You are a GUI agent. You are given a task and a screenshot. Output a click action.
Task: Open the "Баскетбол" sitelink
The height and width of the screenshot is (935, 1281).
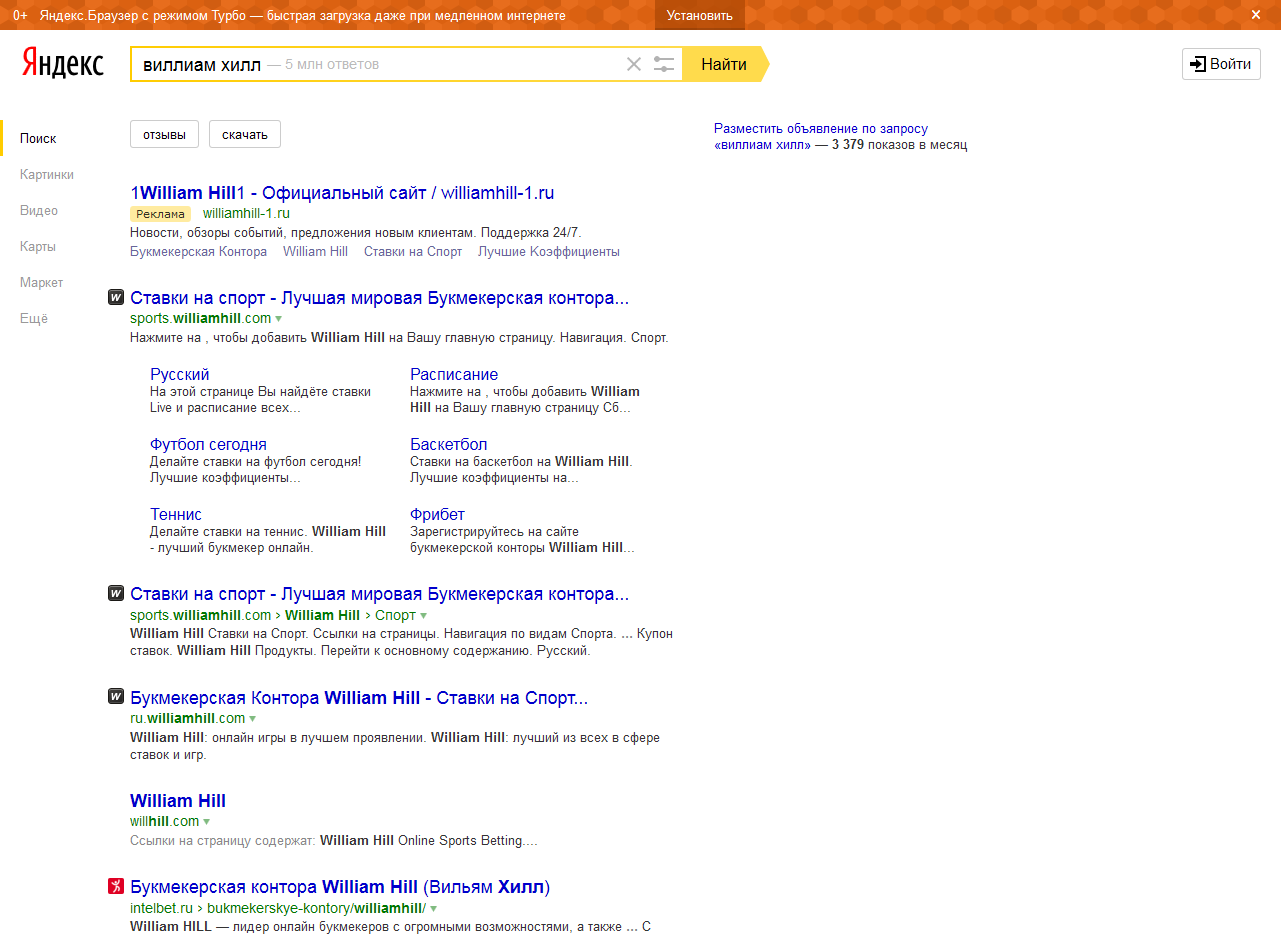(x=449, y=444)
